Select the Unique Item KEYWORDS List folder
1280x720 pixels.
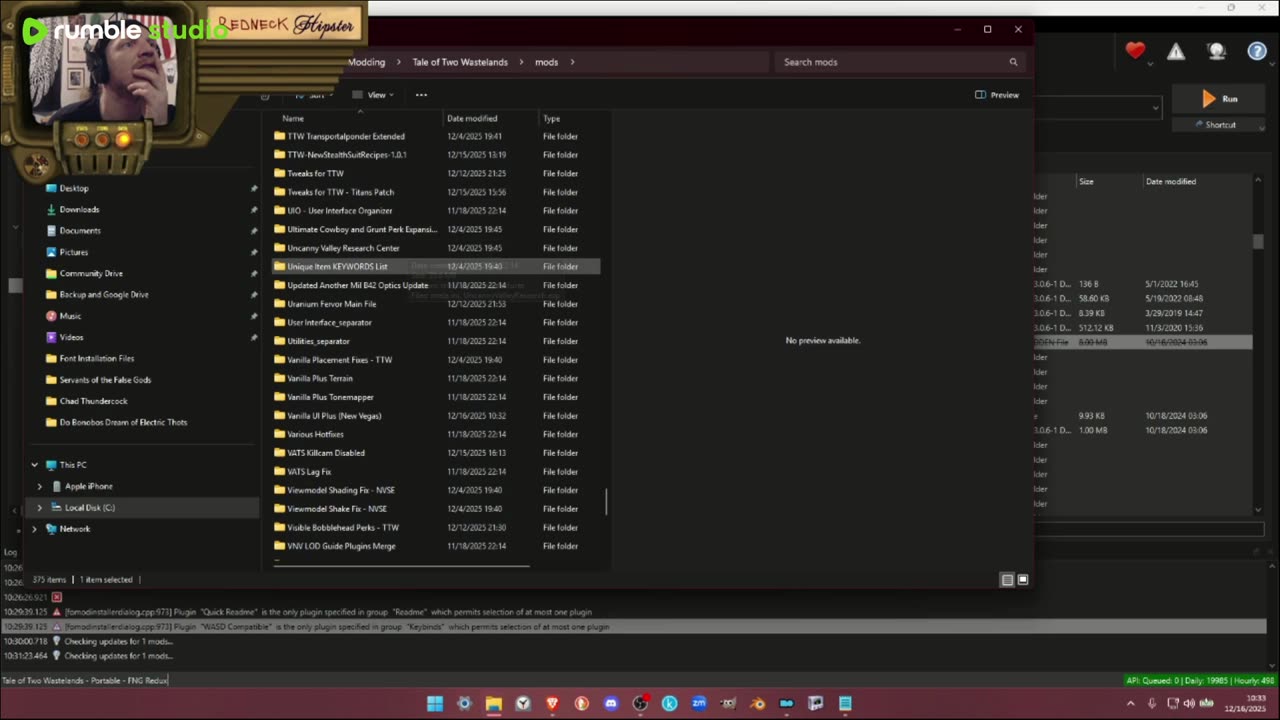point(436,267)
